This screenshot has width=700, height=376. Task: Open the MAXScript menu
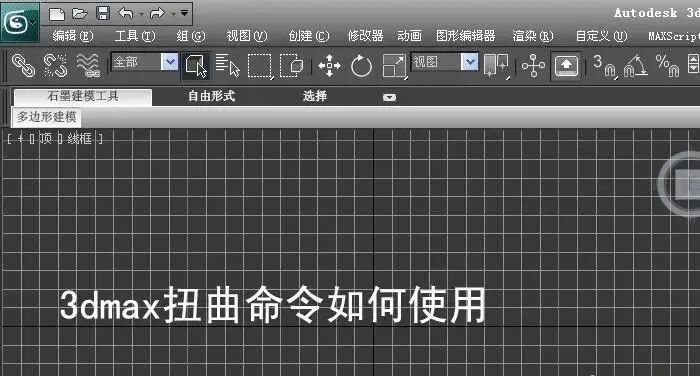(x=674, y=36)
